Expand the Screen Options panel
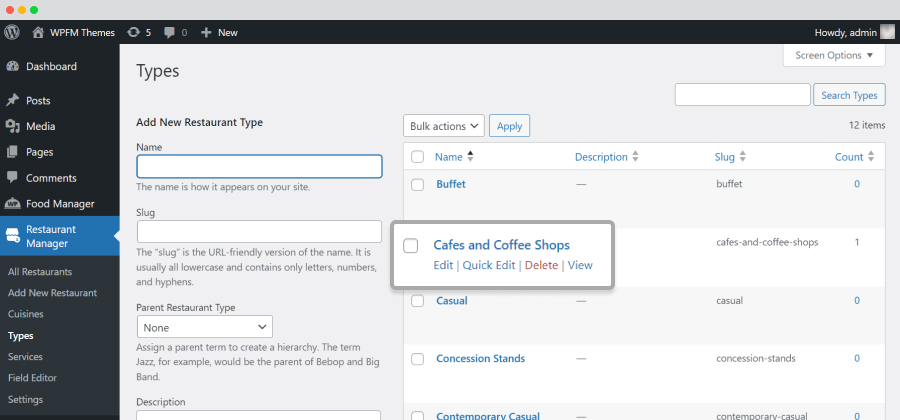The height and width of the screenshot is (420, 900). pyautogui.click(x=834, y=56)
